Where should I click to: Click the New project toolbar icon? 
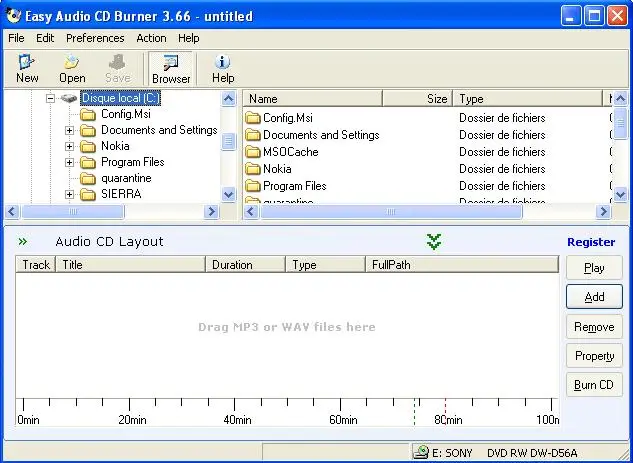point(27,62)
